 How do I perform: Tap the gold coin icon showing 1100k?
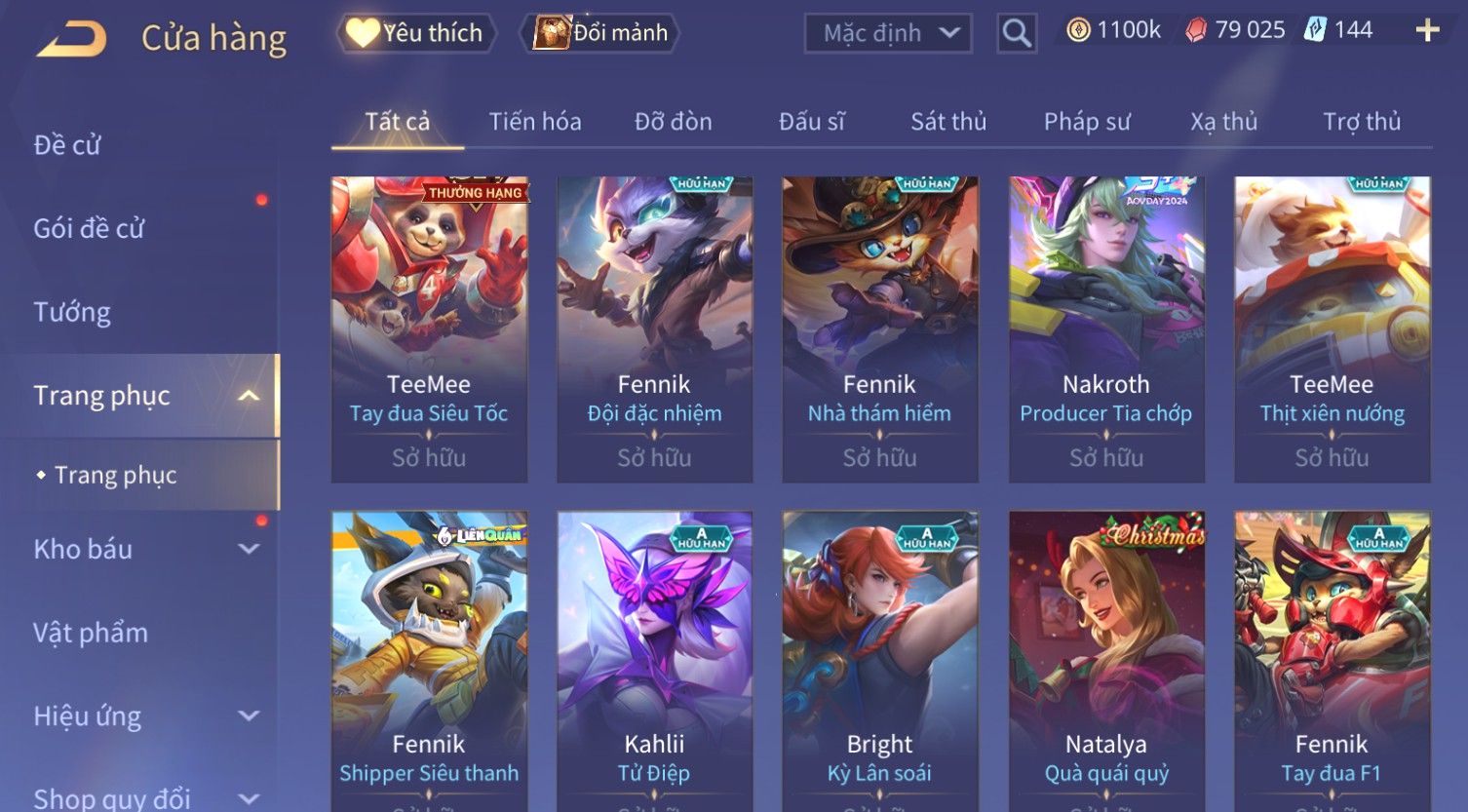pyautogui.click(x=1078, y=31)
